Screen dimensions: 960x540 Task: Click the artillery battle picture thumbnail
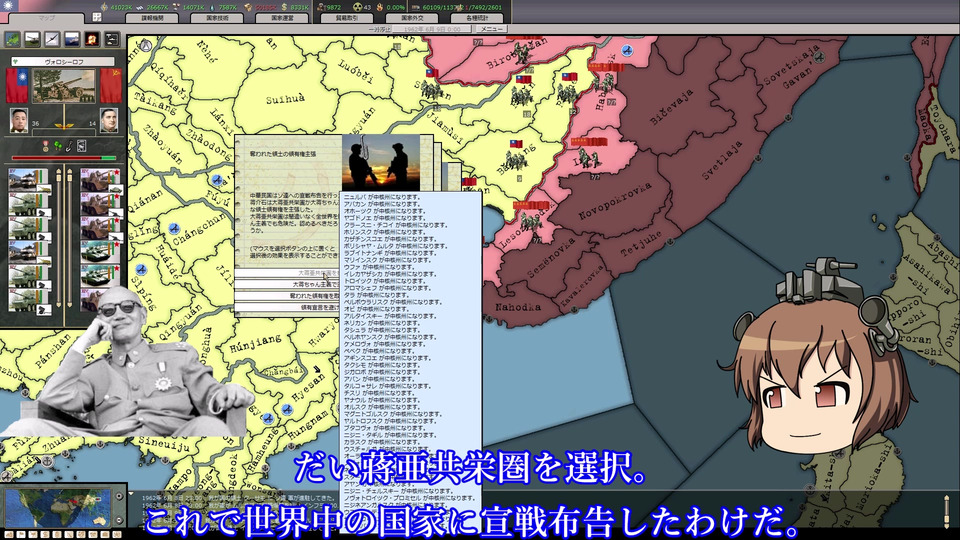pos(64,85)
